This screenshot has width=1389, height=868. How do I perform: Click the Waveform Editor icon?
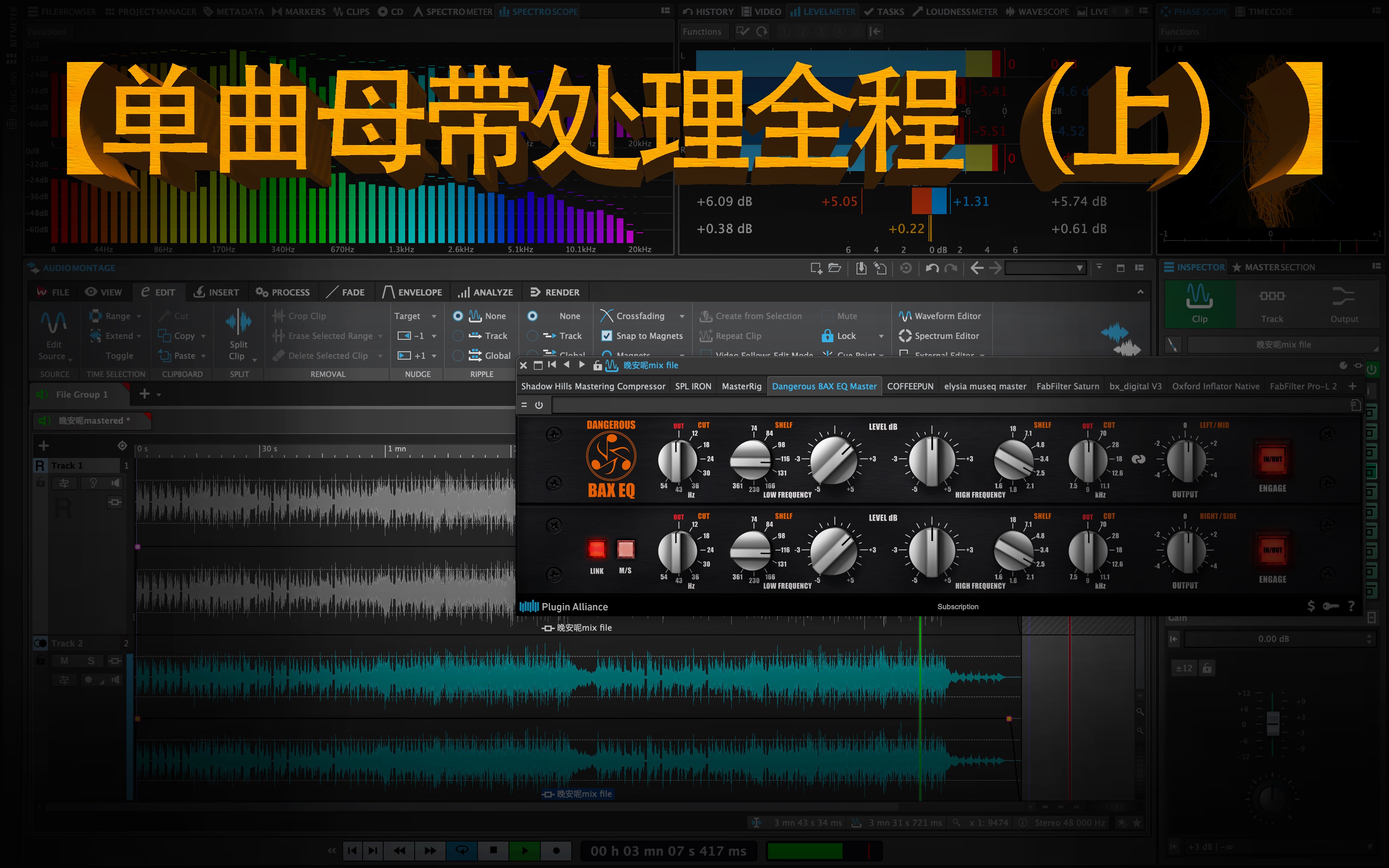click(x=905, y=316)
